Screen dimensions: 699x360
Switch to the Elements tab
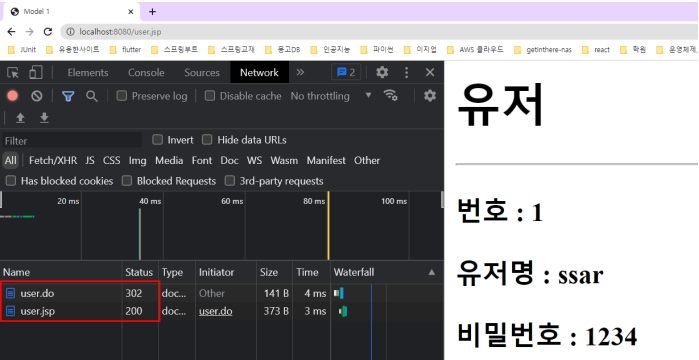click(x=88, y=73)
